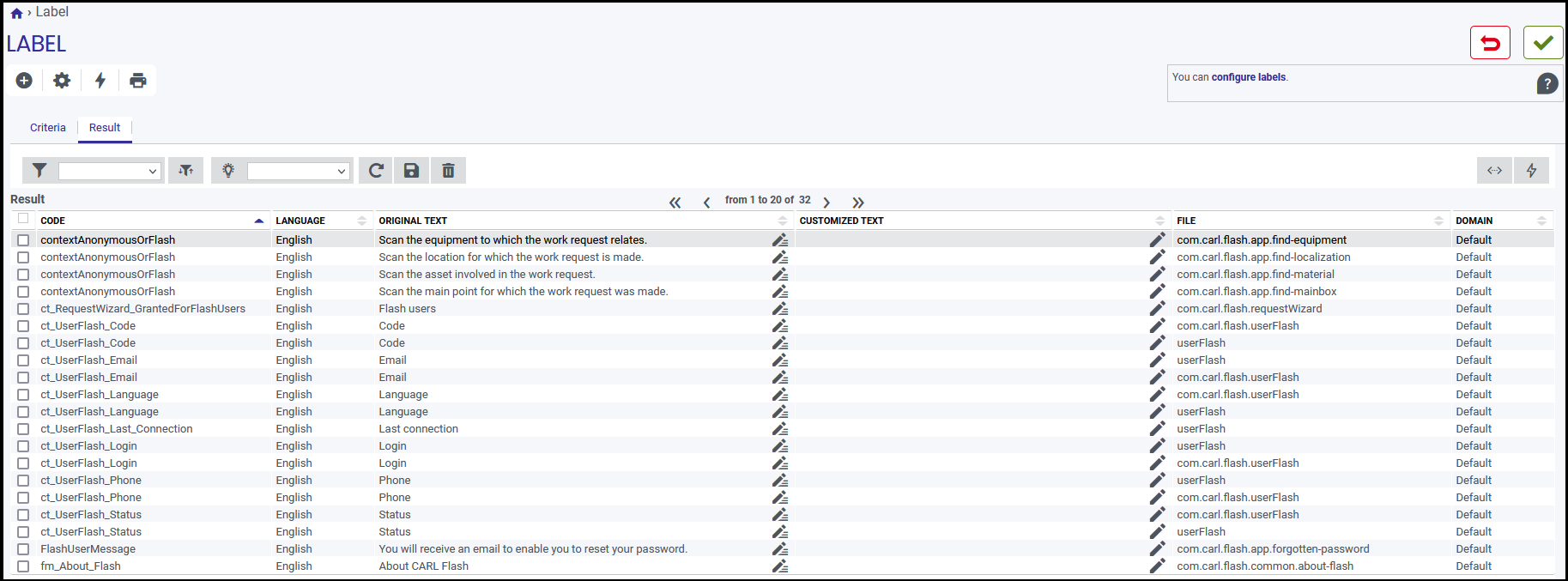Open the filter selection dropdown
This screenshot has height=581, width=1568.
point(111,171)
